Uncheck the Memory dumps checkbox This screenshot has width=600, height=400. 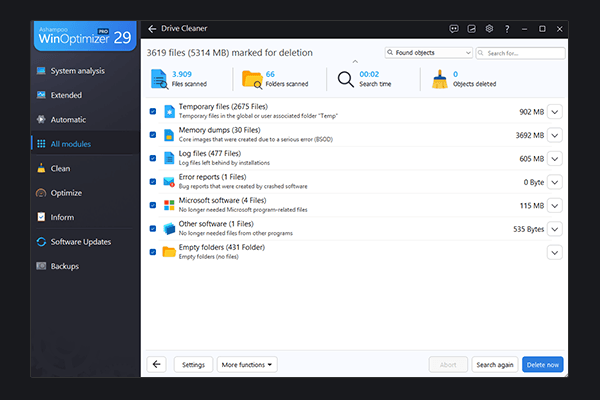click(x=153, y=135)
